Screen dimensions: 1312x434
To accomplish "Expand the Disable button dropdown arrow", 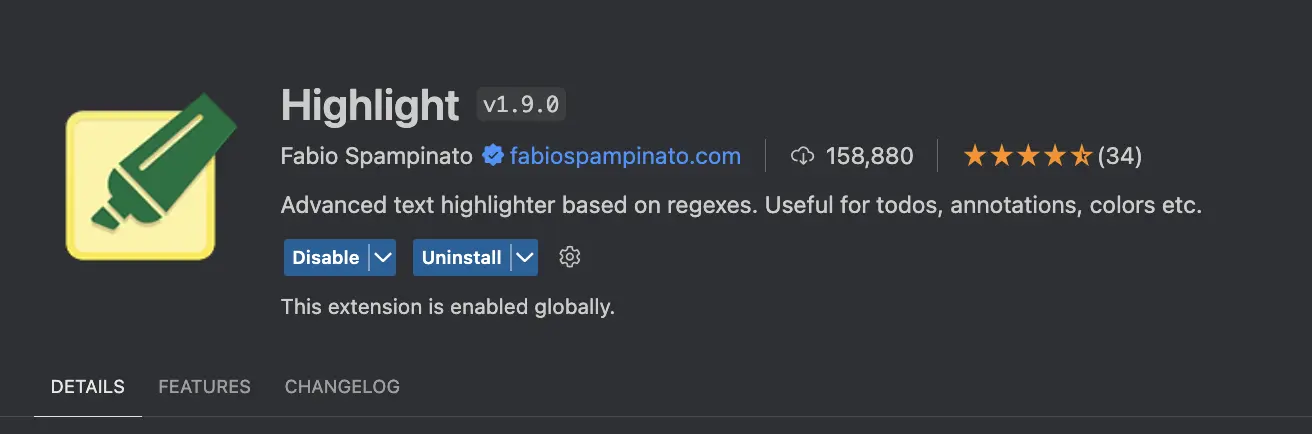I will click(382, 257).
